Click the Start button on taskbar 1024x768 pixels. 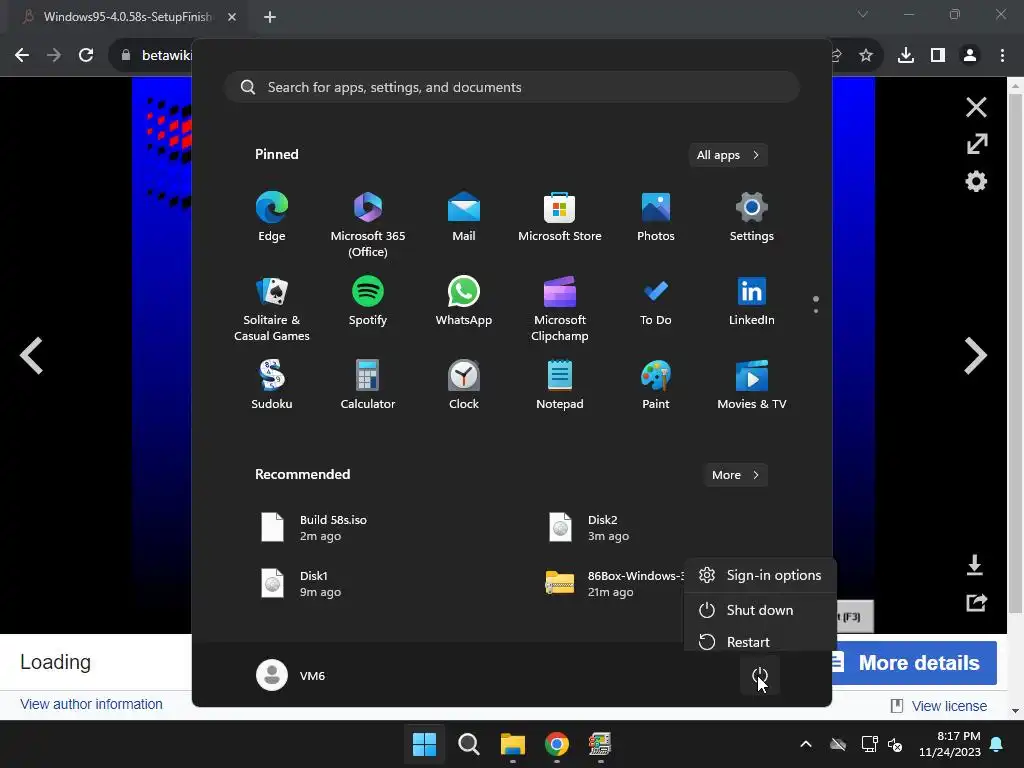(424, 744)
